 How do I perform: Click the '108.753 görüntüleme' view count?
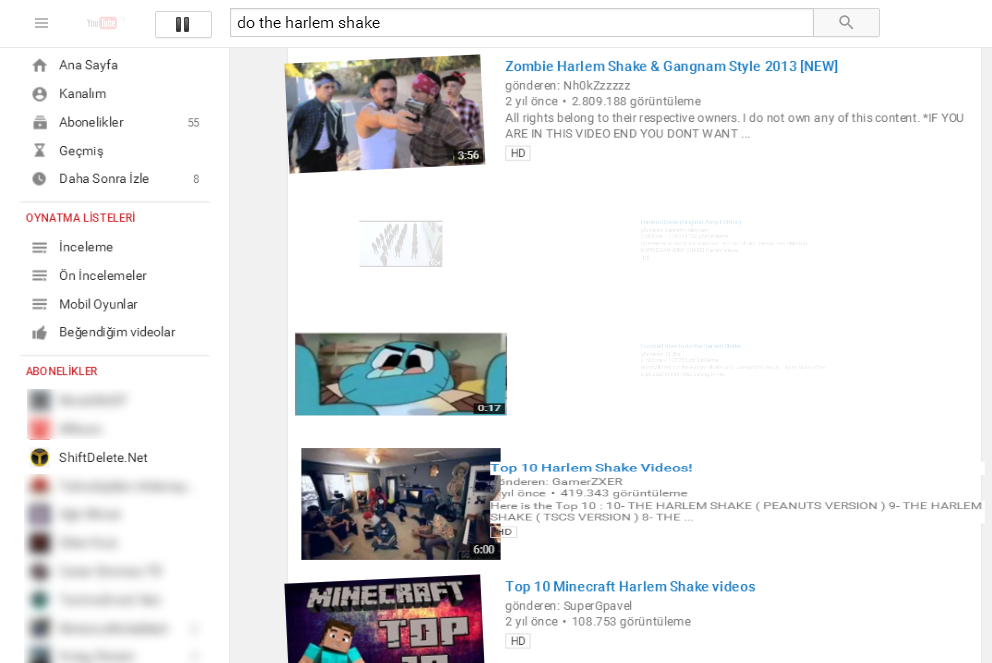tap(631, 622)
